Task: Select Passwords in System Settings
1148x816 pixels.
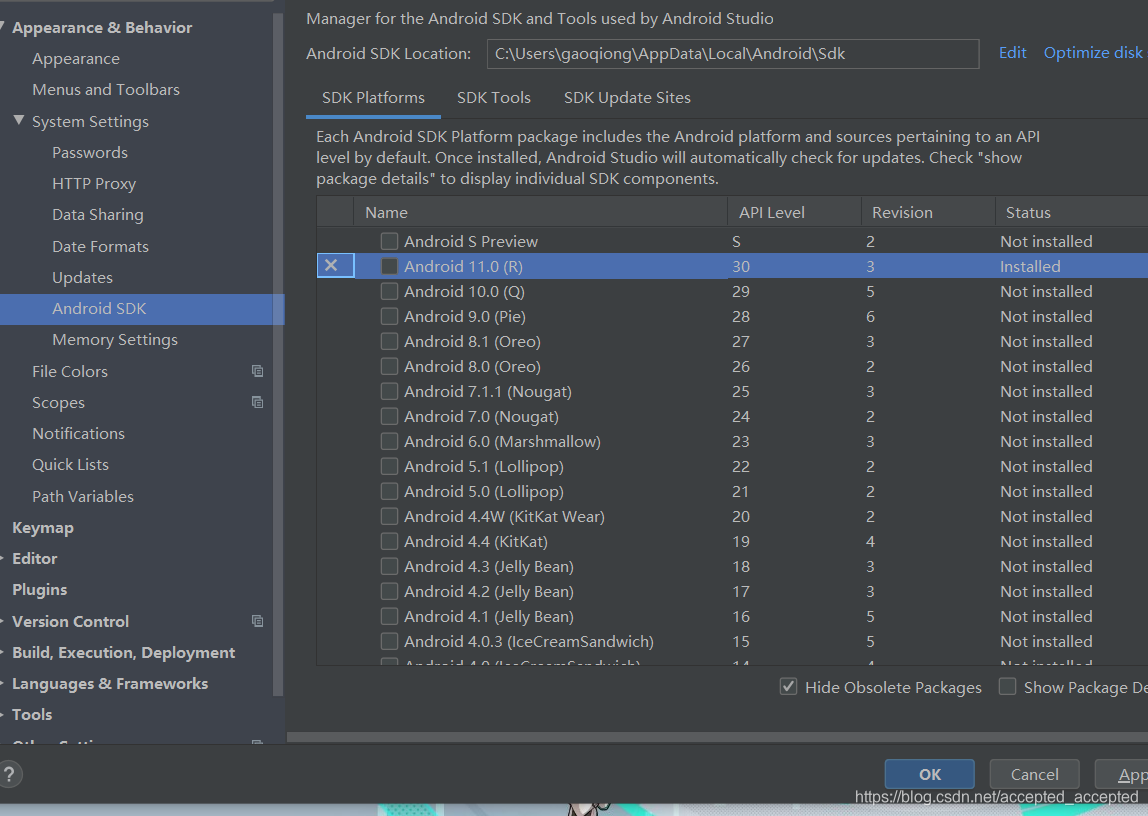Action: click(x=90, y=152)
